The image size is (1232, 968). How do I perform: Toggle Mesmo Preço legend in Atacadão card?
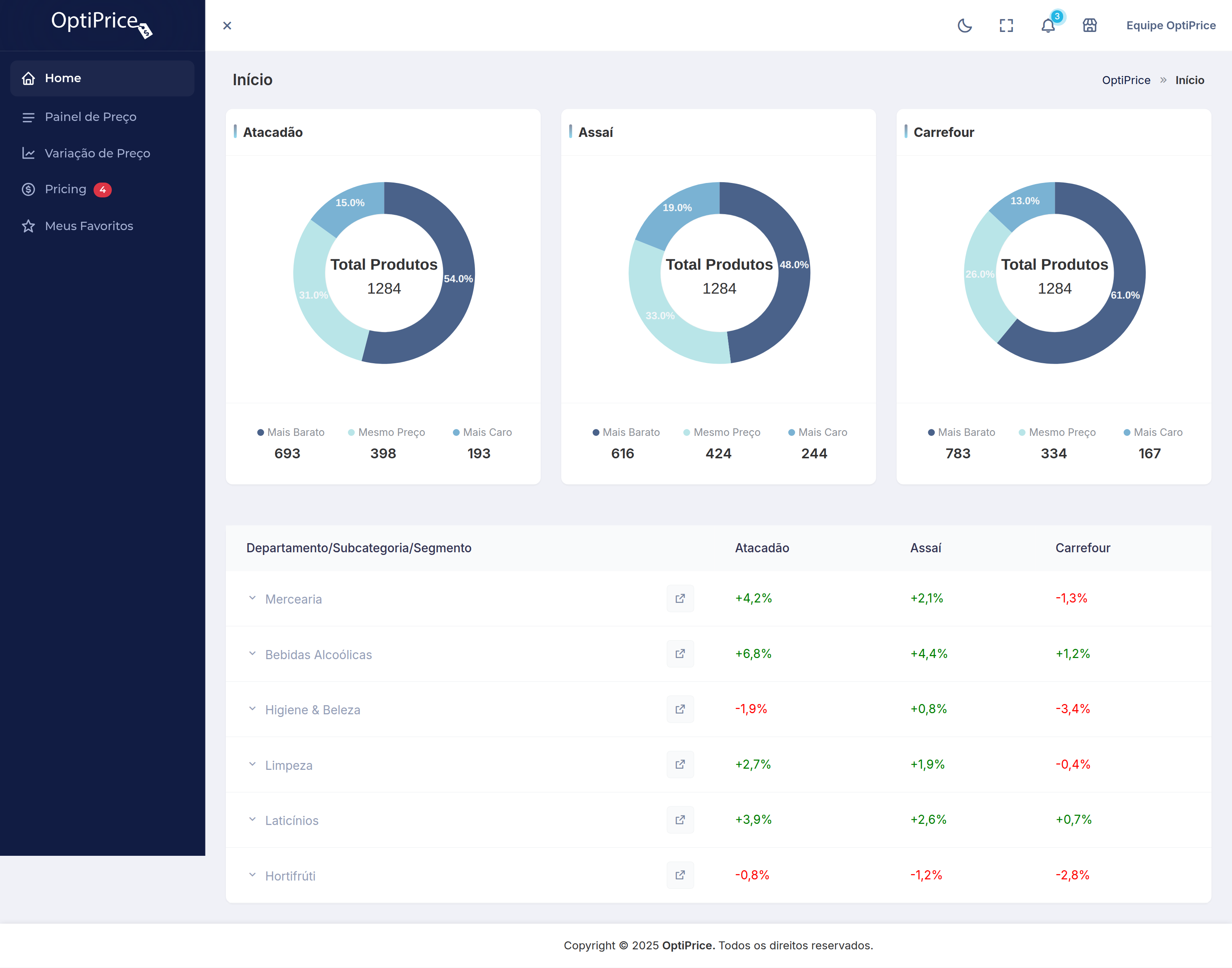point(386,432)
